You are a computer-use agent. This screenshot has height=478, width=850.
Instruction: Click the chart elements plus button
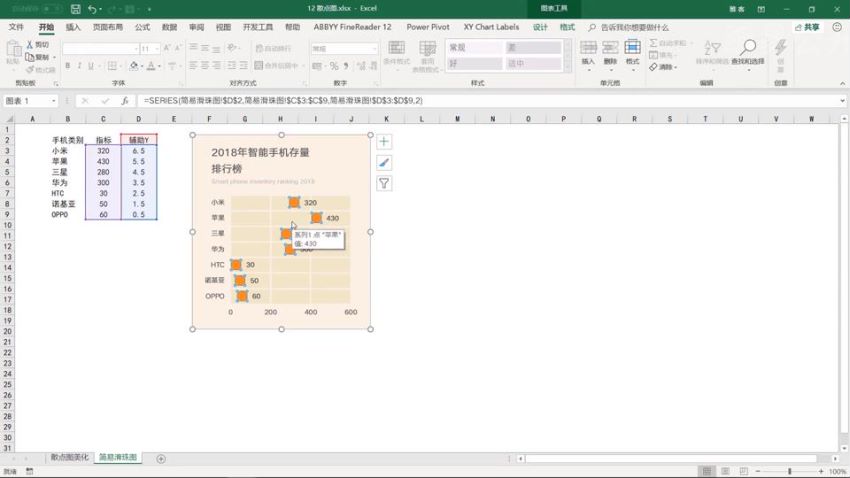(384, 142)
